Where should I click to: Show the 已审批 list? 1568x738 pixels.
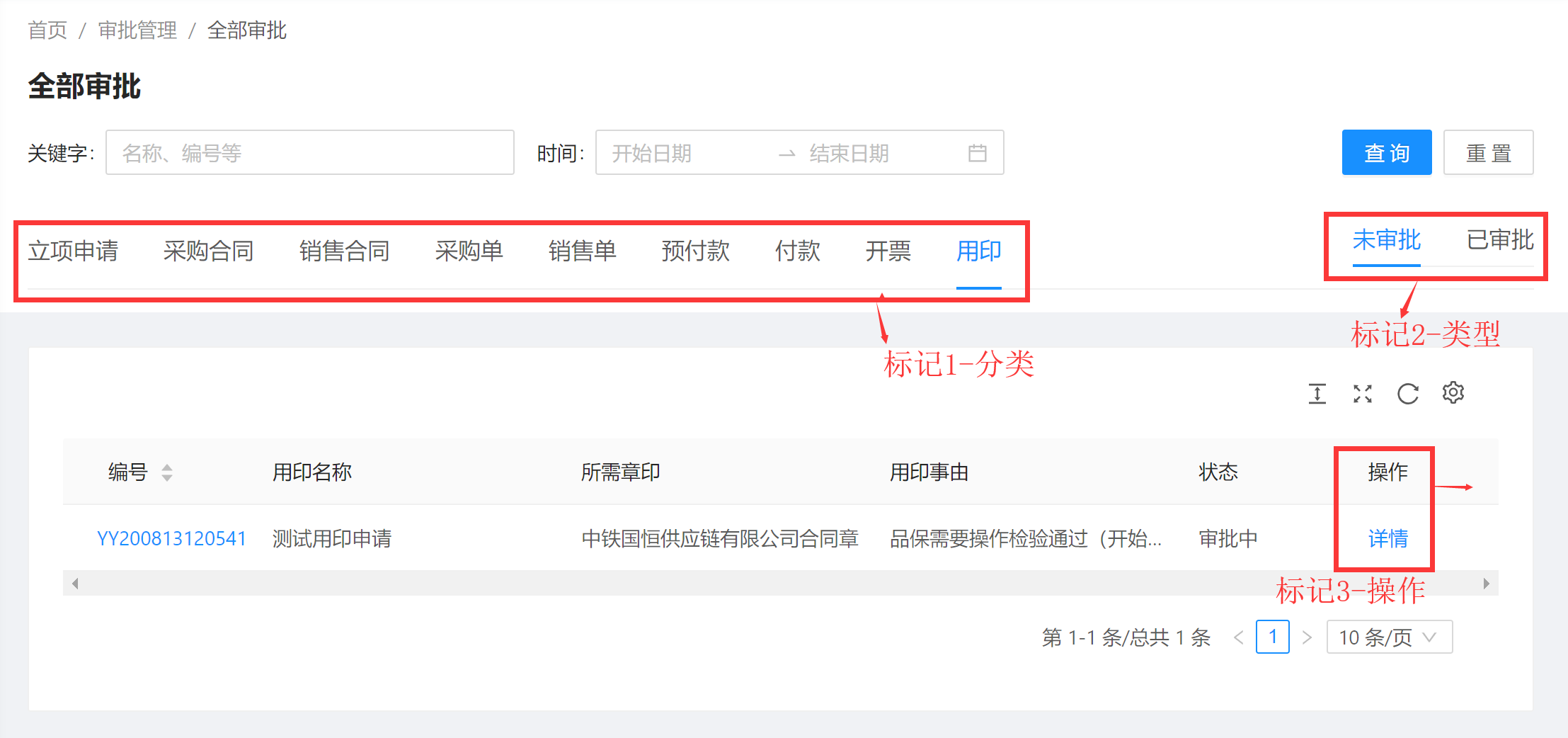click(1499, 240)
